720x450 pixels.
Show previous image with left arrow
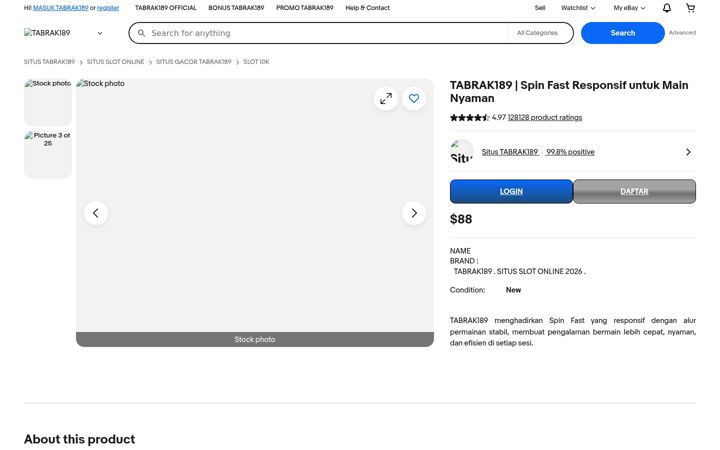(96, 213)
